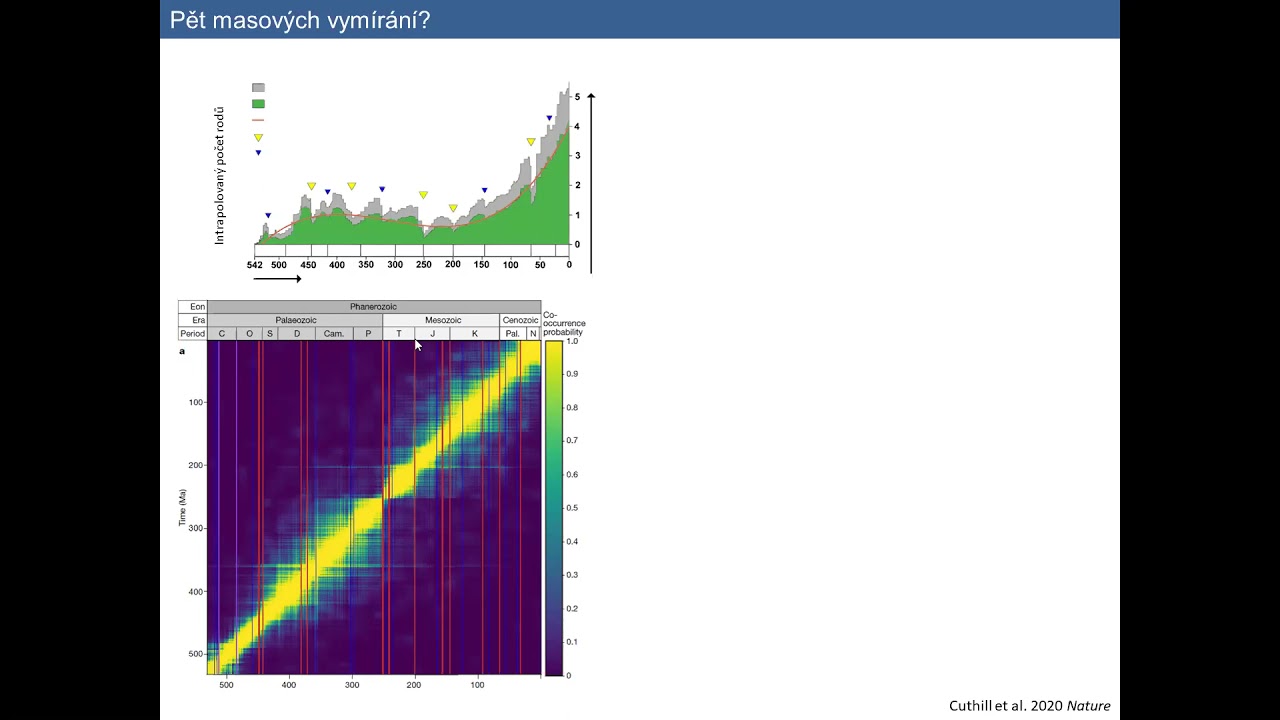
Task: Click the "K" period cell
Action: click(475, 333)
